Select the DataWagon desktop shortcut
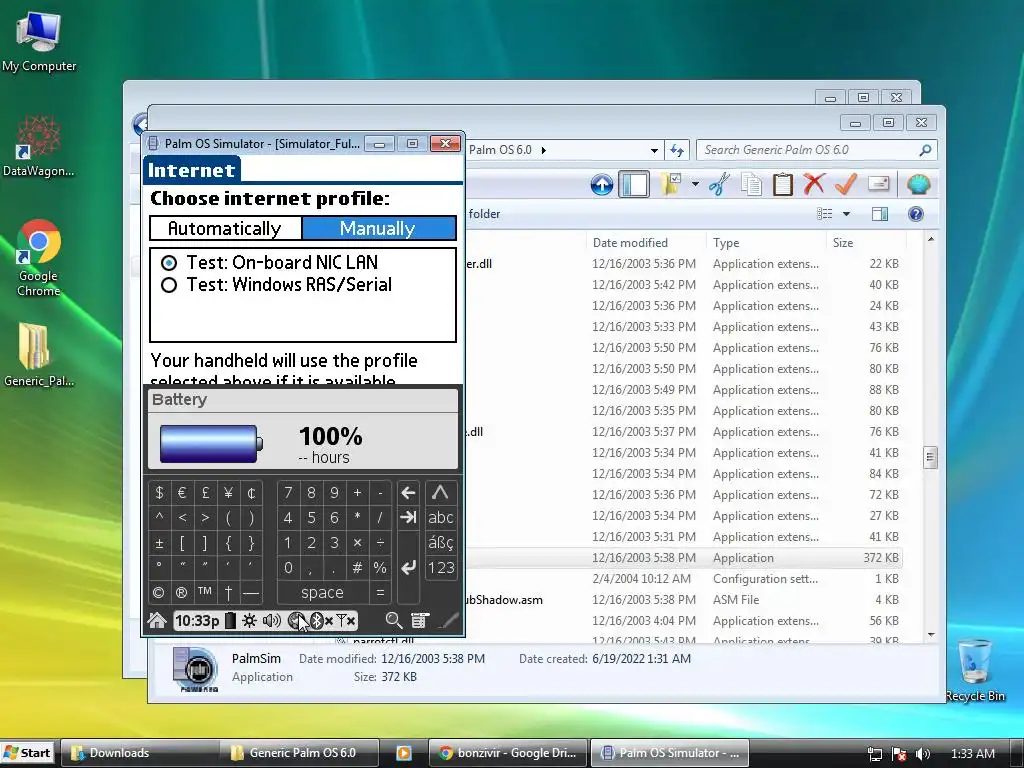Image resolution: width=1024 pixels, height=768 pixels. tap(39, 146)
